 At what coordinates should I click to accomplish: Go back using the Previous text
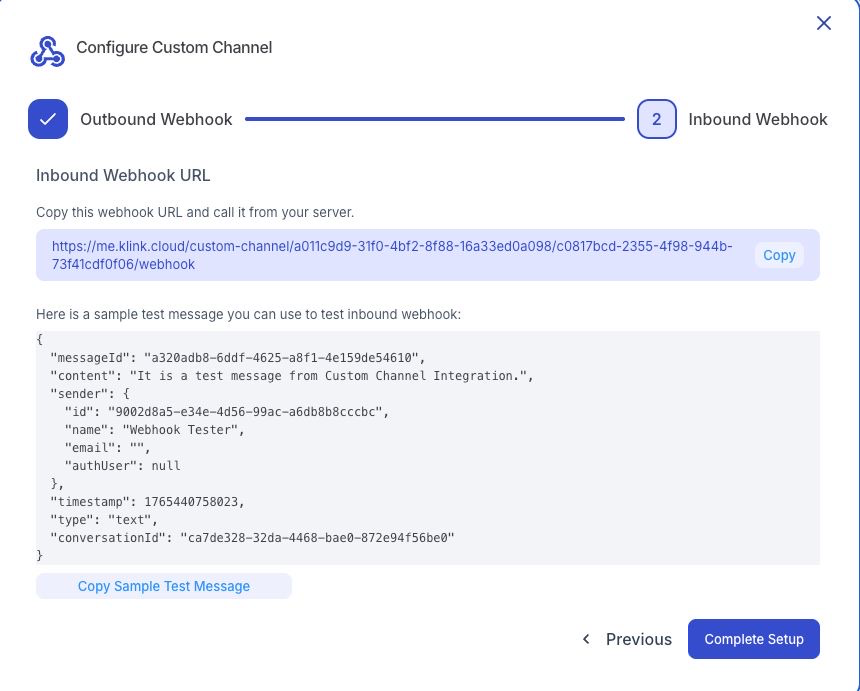(638, 639)
